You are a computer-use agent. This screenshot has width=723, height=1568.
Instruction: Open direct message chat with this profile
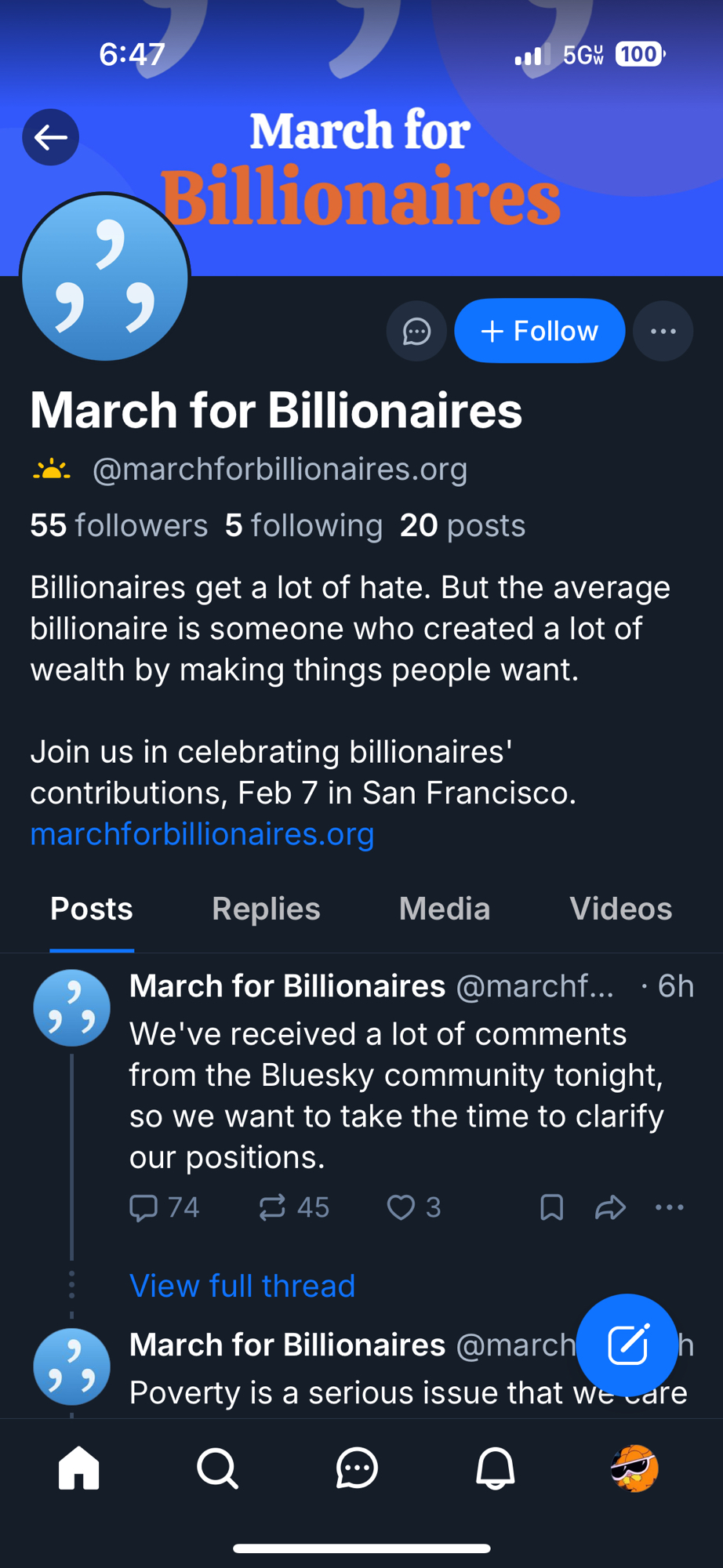coord(416,332)
